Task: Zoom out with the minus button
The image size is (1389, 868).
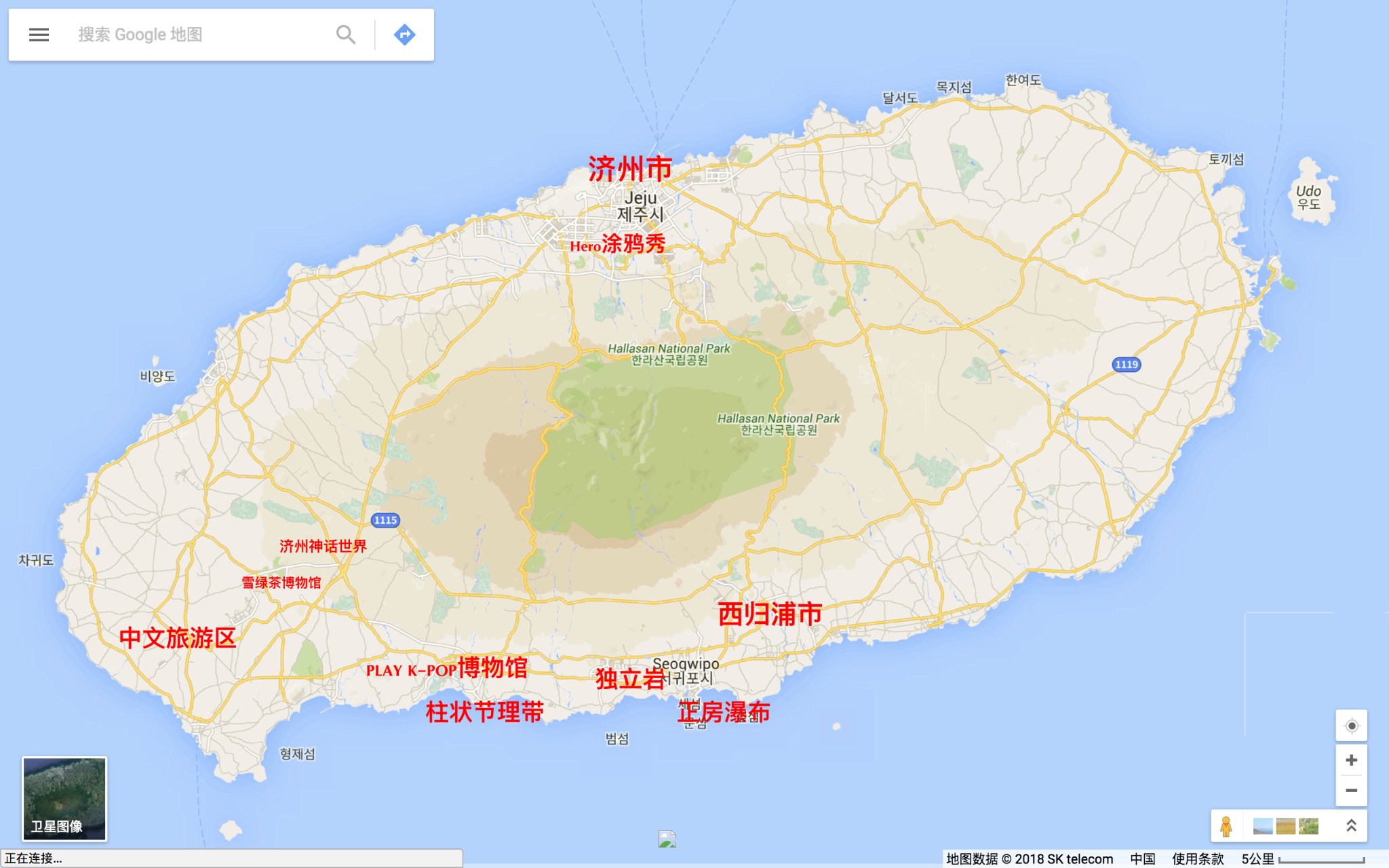Action: tap(1351, 791)
